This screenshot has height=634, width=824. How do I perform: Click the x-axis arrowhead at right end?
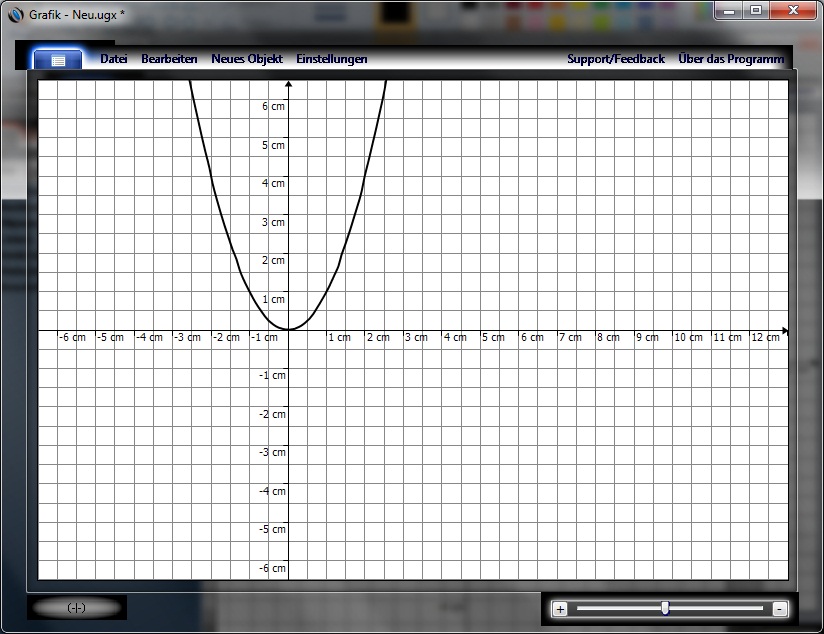click(785, 330)
